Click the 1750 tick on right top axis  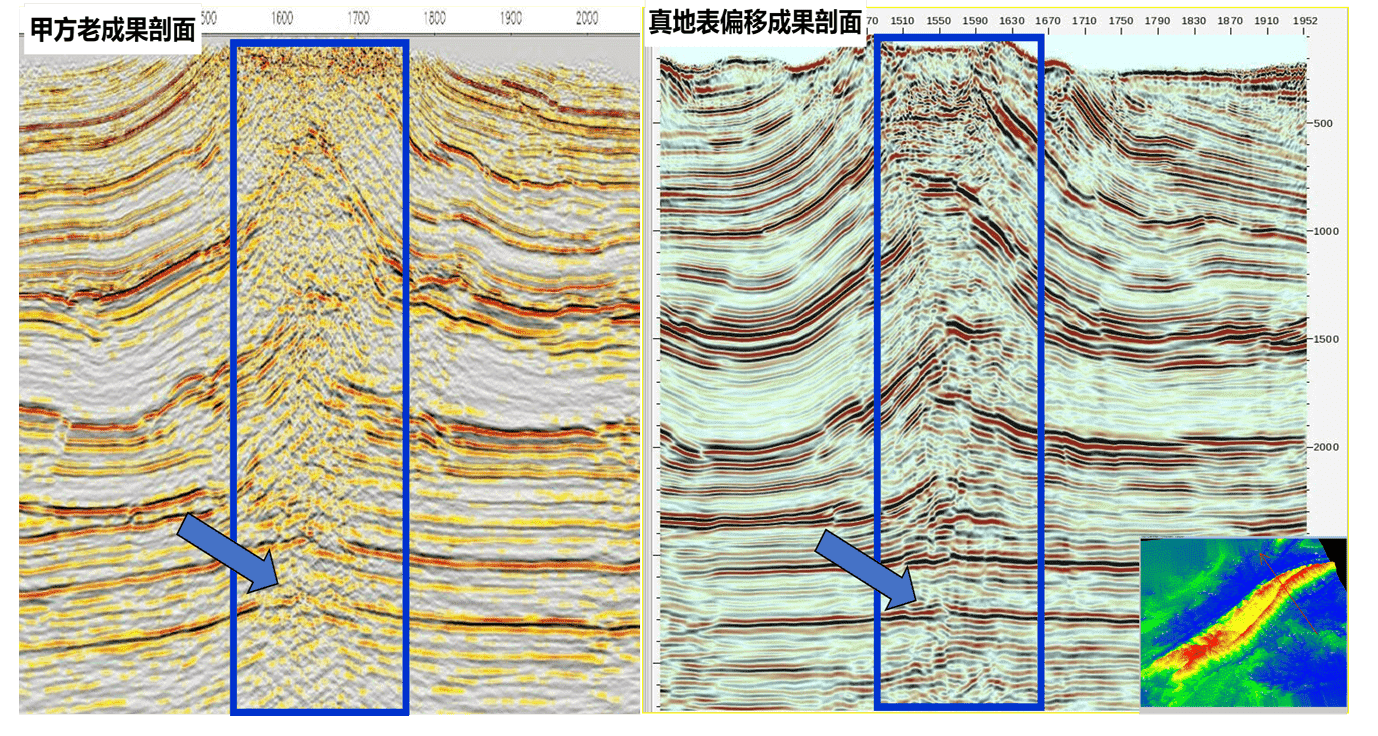tap(1121, 20)
